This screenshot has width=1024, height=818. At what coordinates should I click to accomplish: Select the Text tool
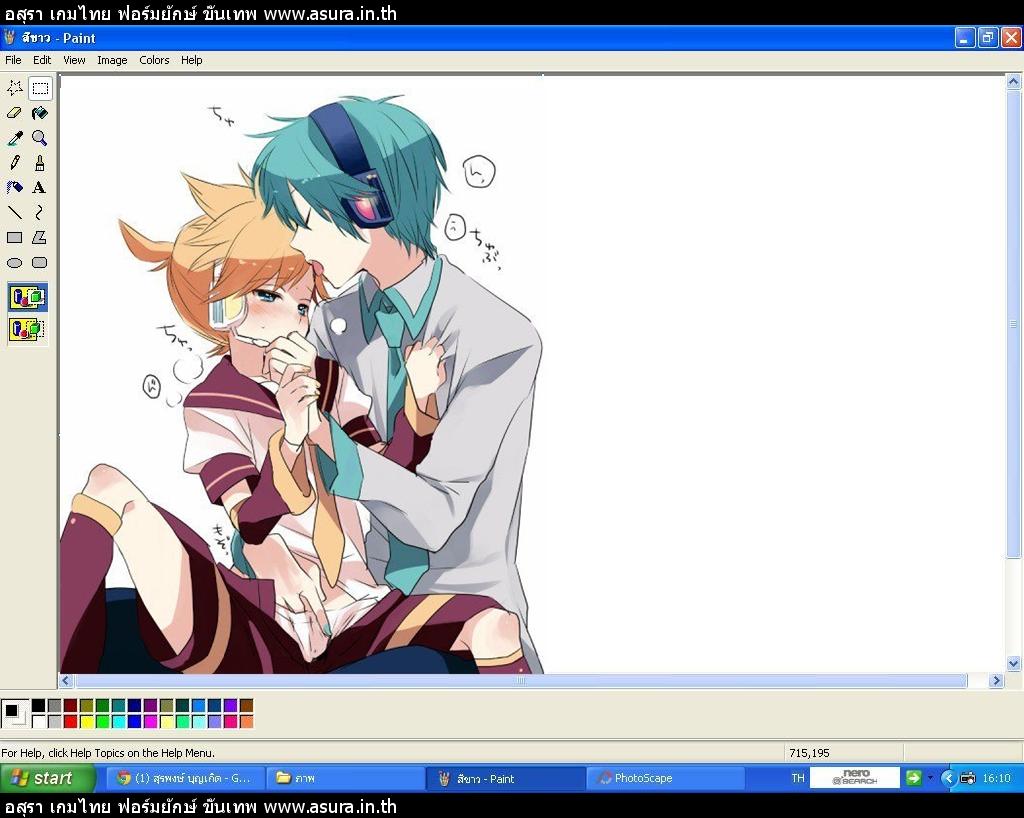[x=40, y=188]
